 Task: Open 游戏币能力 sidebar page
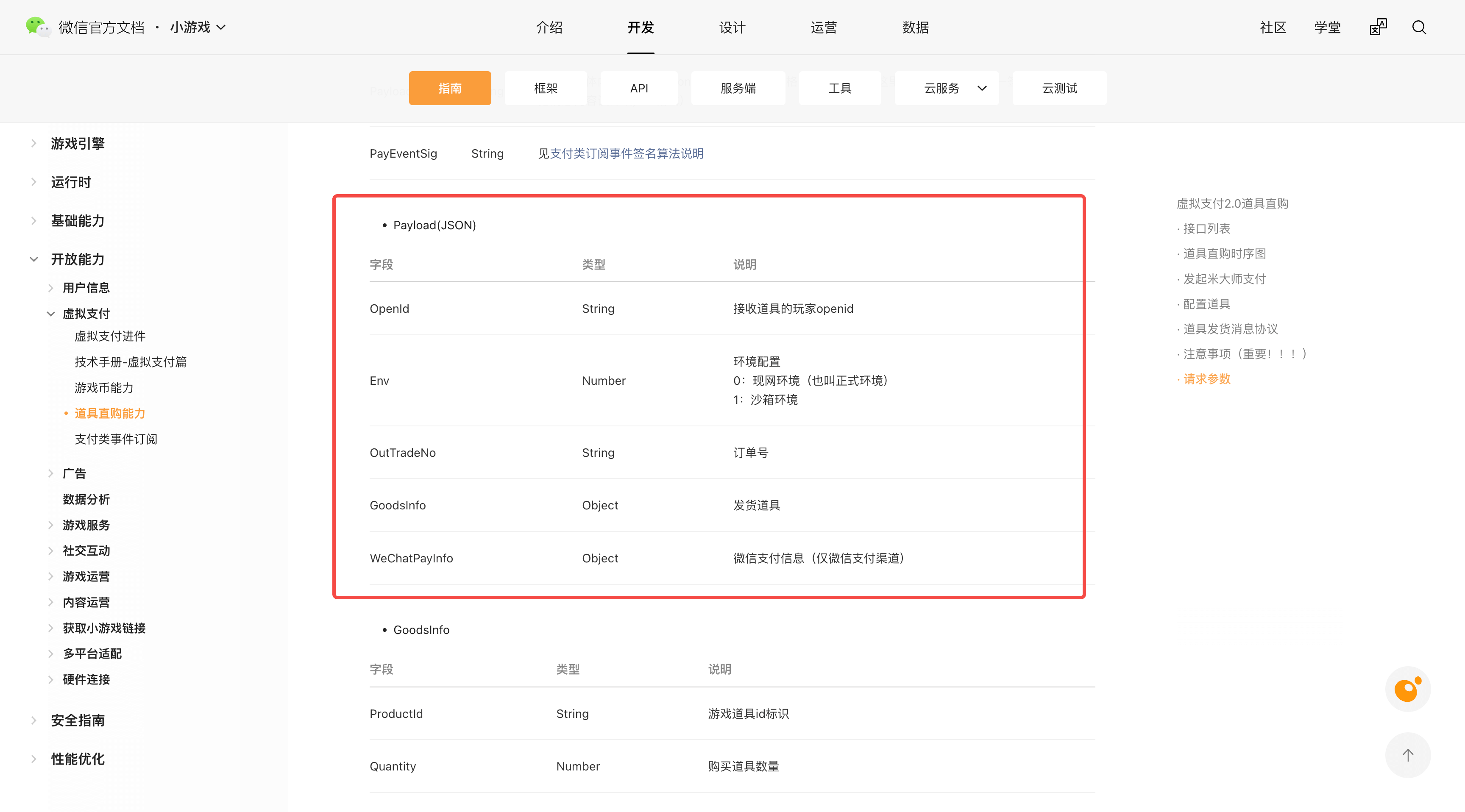coord(104,388)
